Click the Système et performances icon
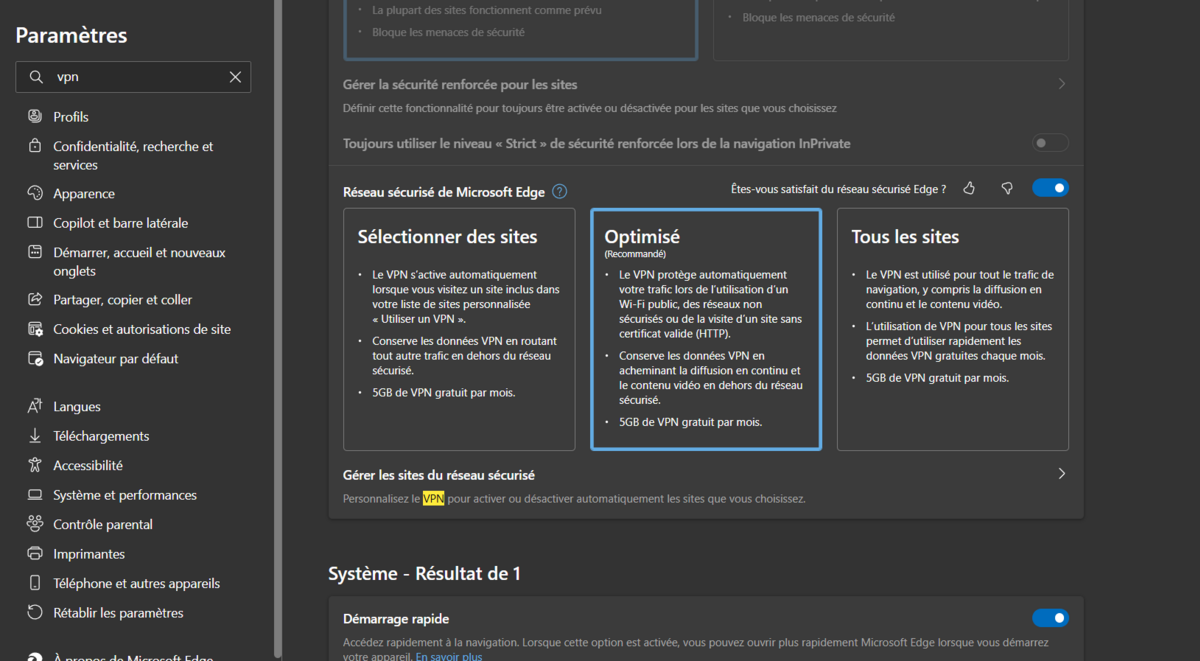1200x661 pixels. [35, 495]
